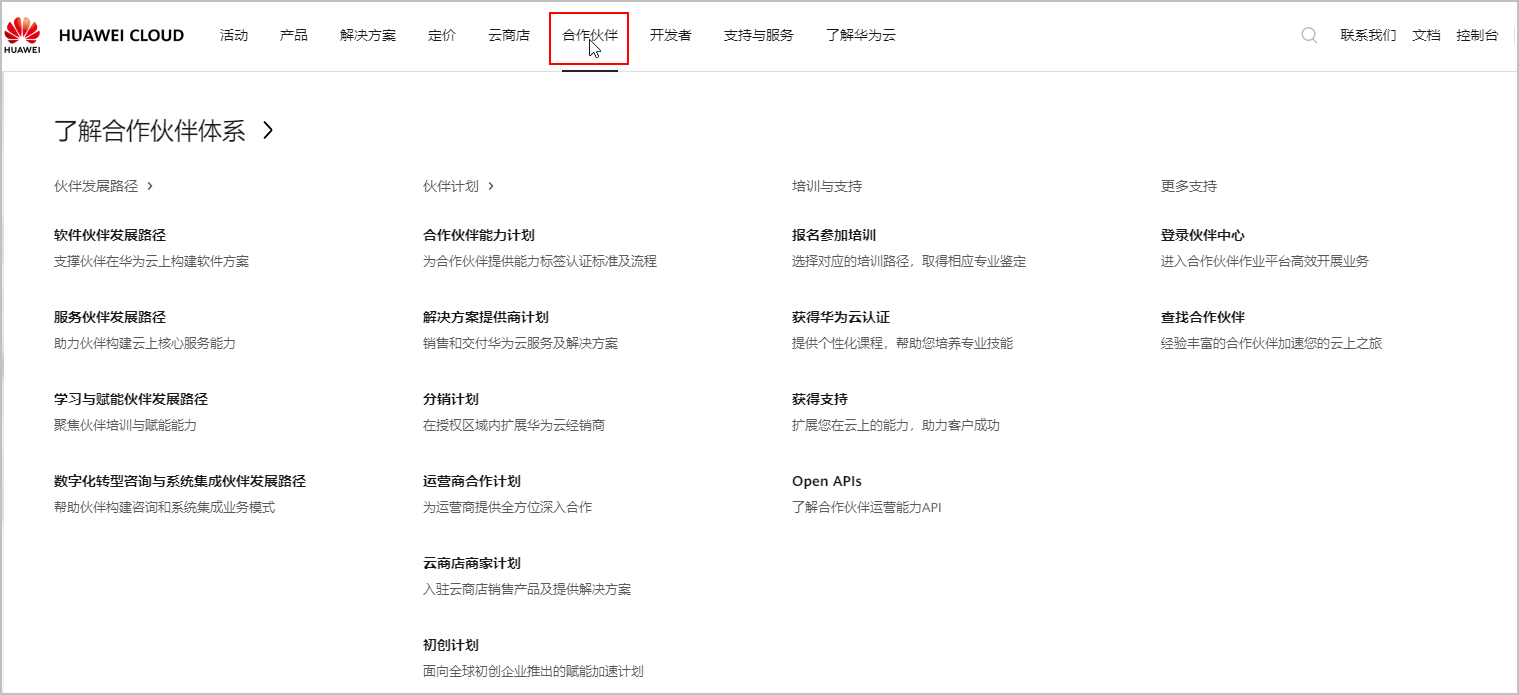Screen dimensions: 1519x695
Task: Click text 提供个性化课程，帮助您培养专业技能
Action: tap(902, 343)
